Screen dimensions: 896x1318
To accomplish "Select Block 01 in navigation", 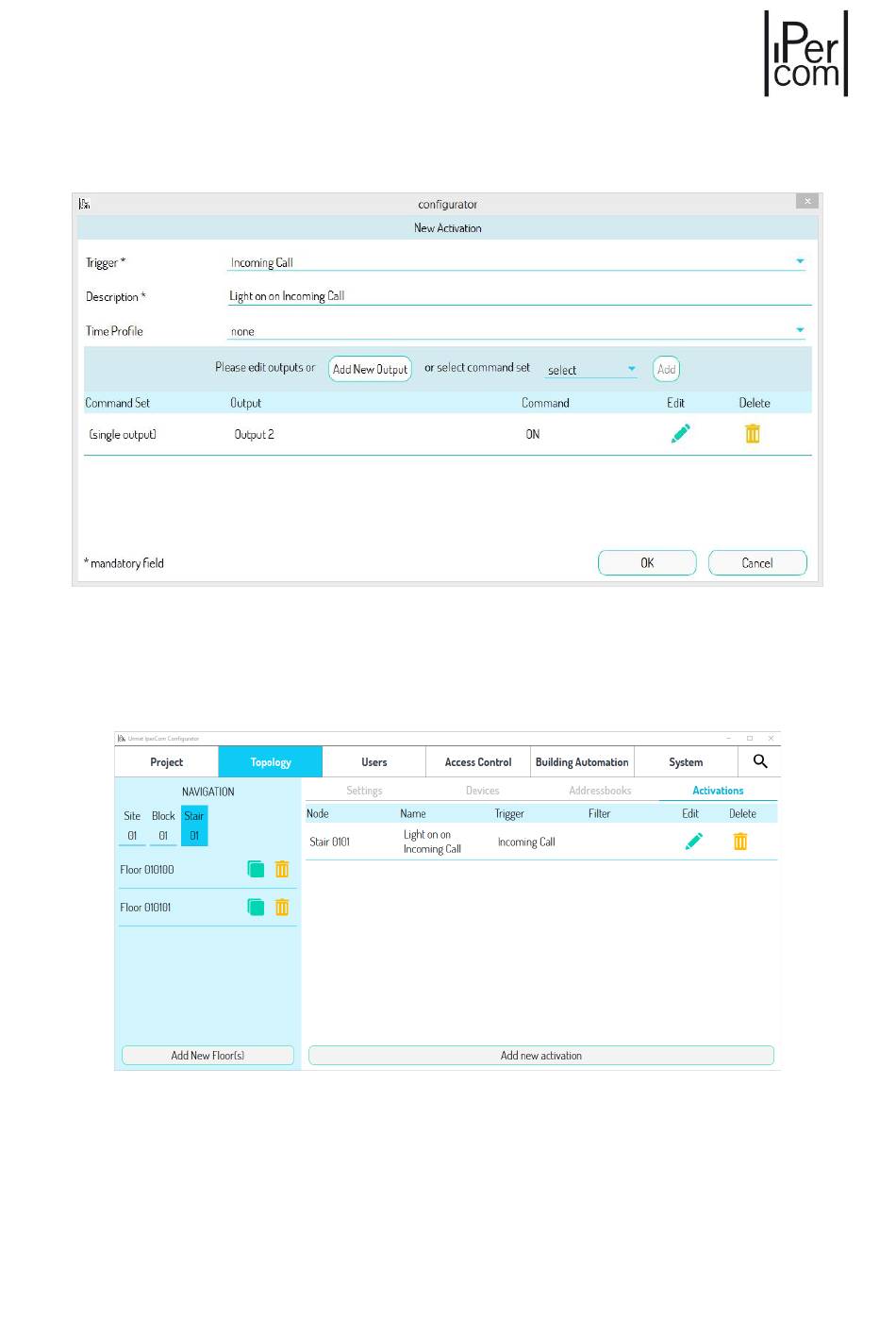I will tap(163, 826).
